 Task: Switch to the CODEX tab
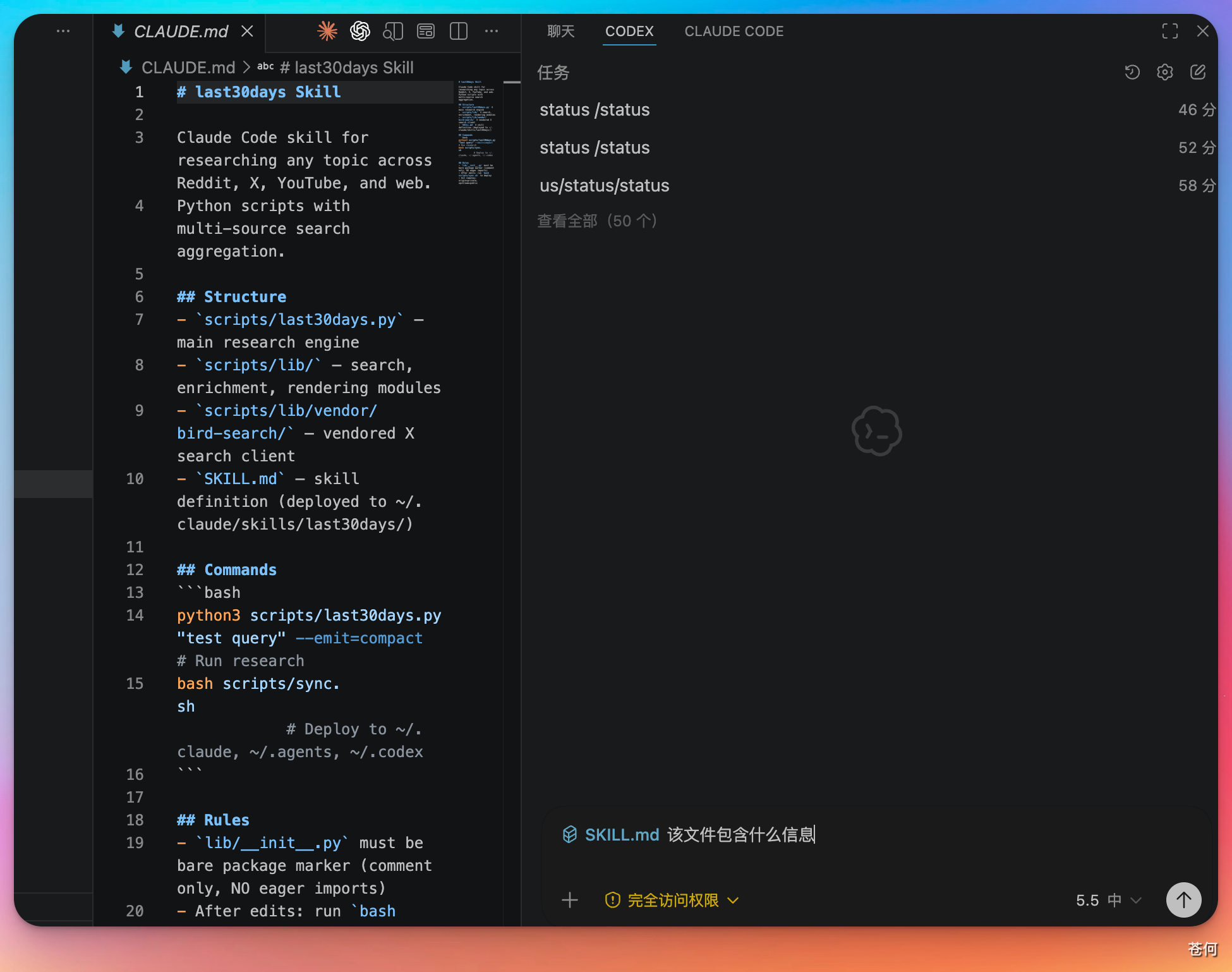pyautogui.click(x=629, y=31)
